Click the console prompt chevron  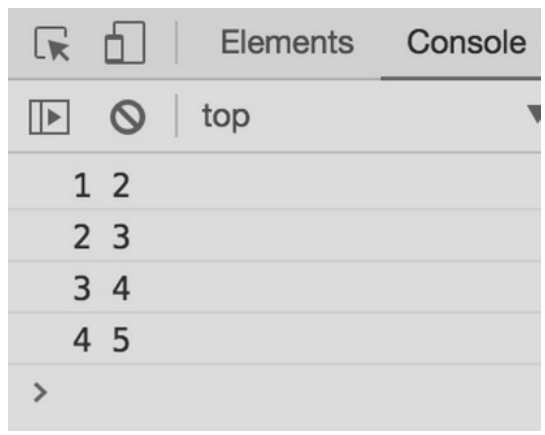[40, 393]
